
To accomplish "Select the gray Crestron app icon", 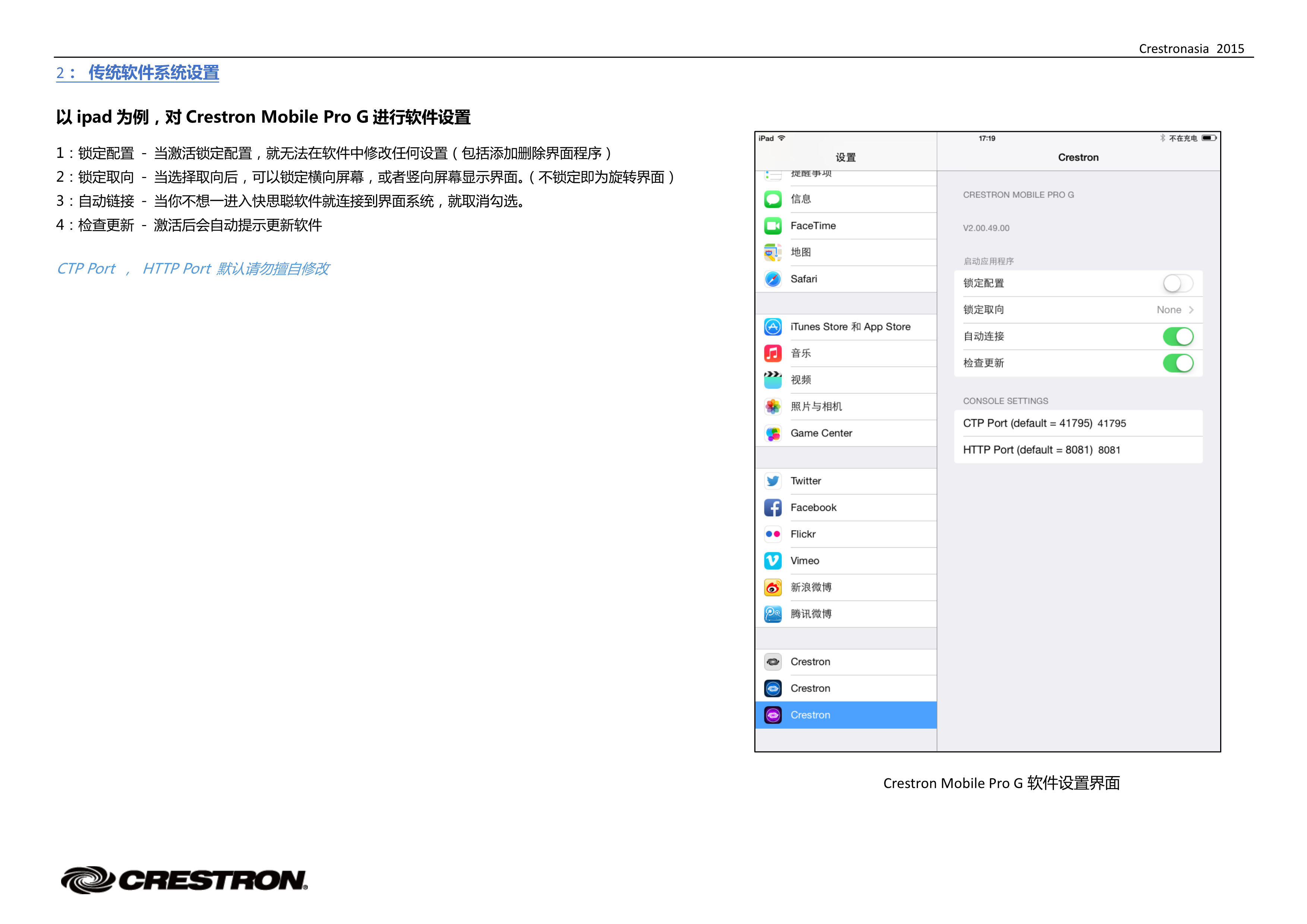I will [x=773, y=662].
